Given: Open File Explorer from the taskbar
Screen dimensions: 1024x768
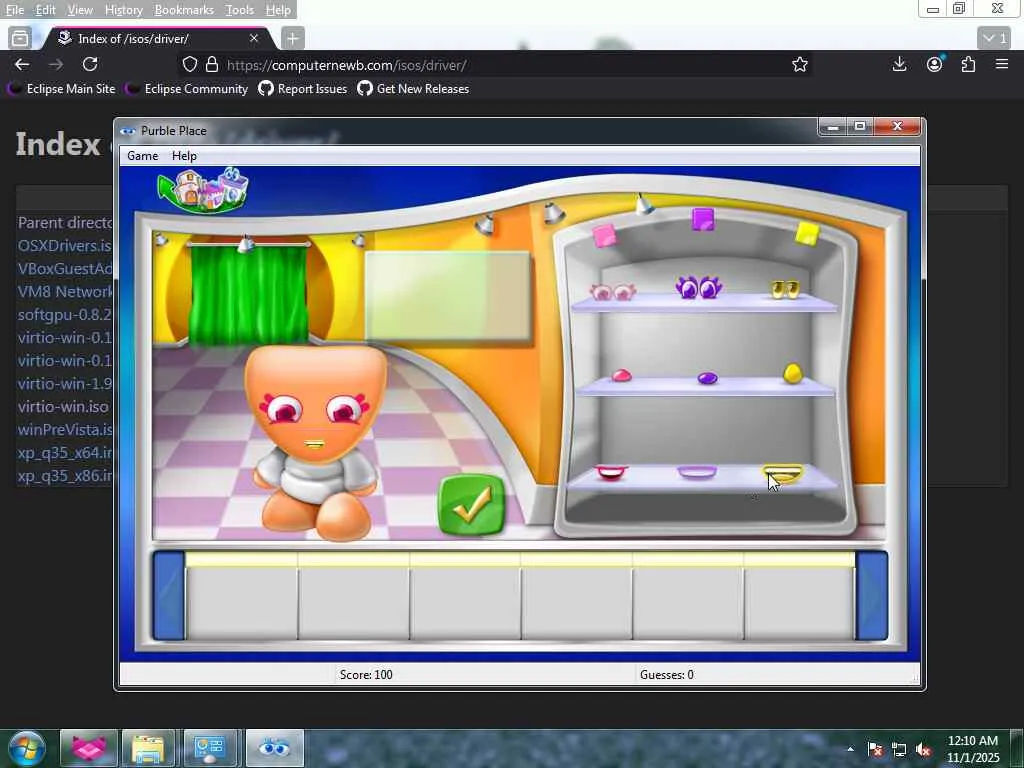Looking at the screenshot, I should 149,748.
